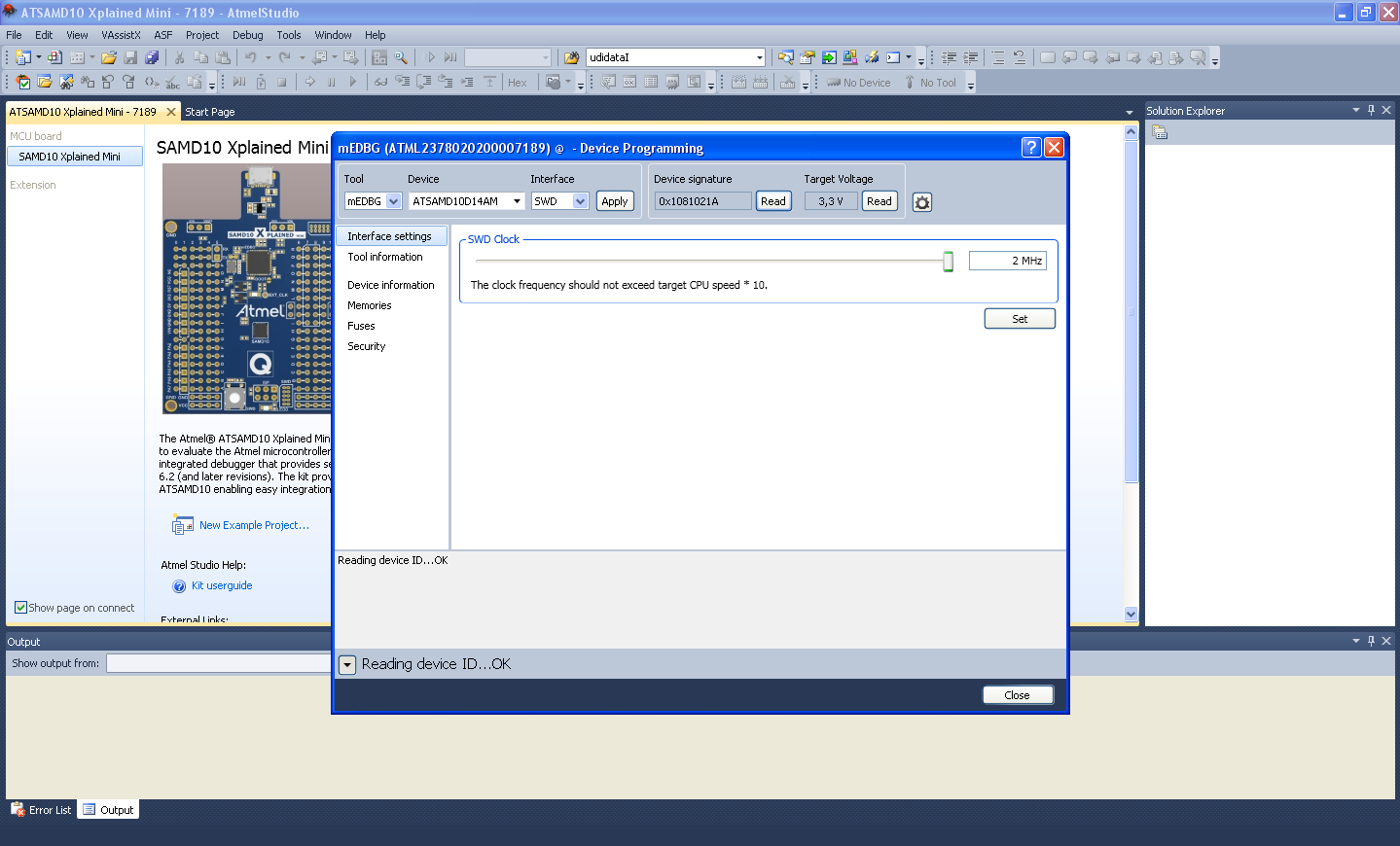
Task: Select SAMD10 Xplained Mini in MCU board list
Action: [x=75, y=157]
